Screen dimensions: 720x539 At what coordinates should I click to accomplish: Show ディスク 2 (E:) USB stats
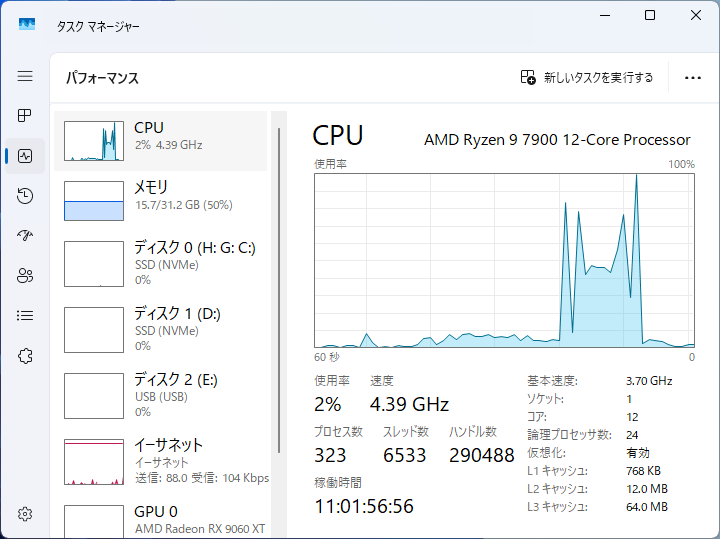pyautogui.click(x=165, y=395)
